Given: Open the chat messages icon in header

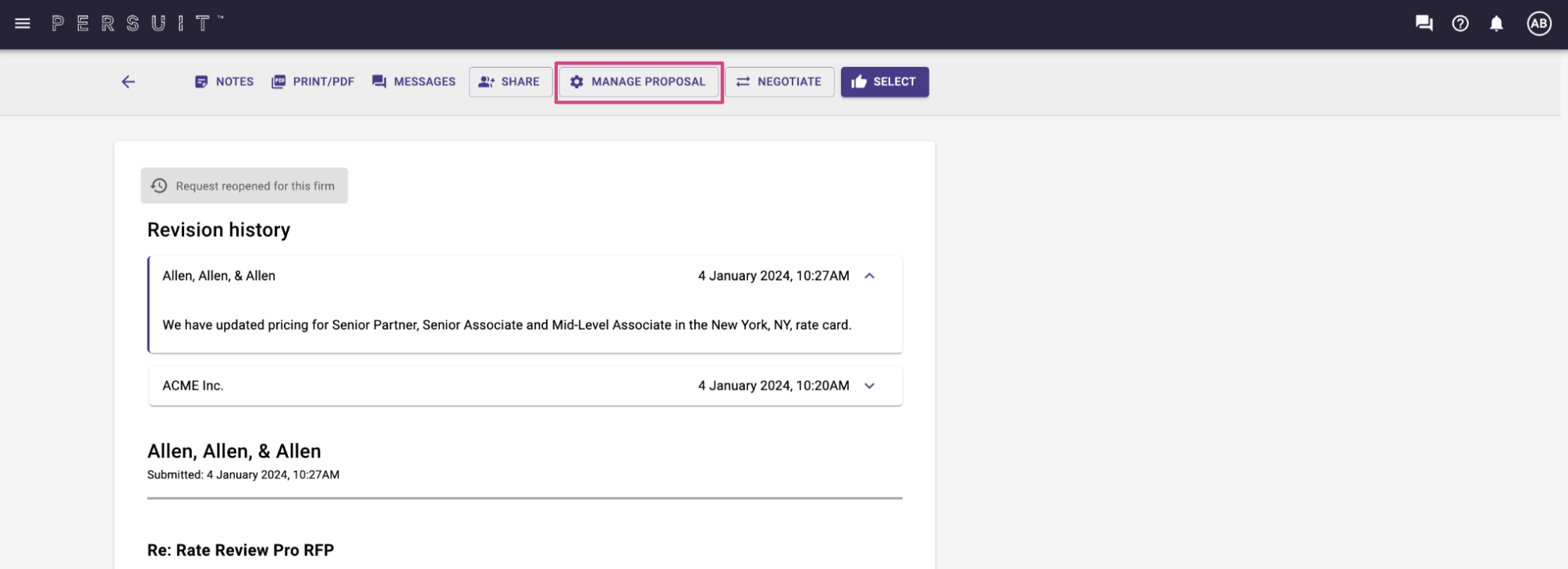Looking at the screenshot, I should pyautogui.click(x=1424, y=23).
